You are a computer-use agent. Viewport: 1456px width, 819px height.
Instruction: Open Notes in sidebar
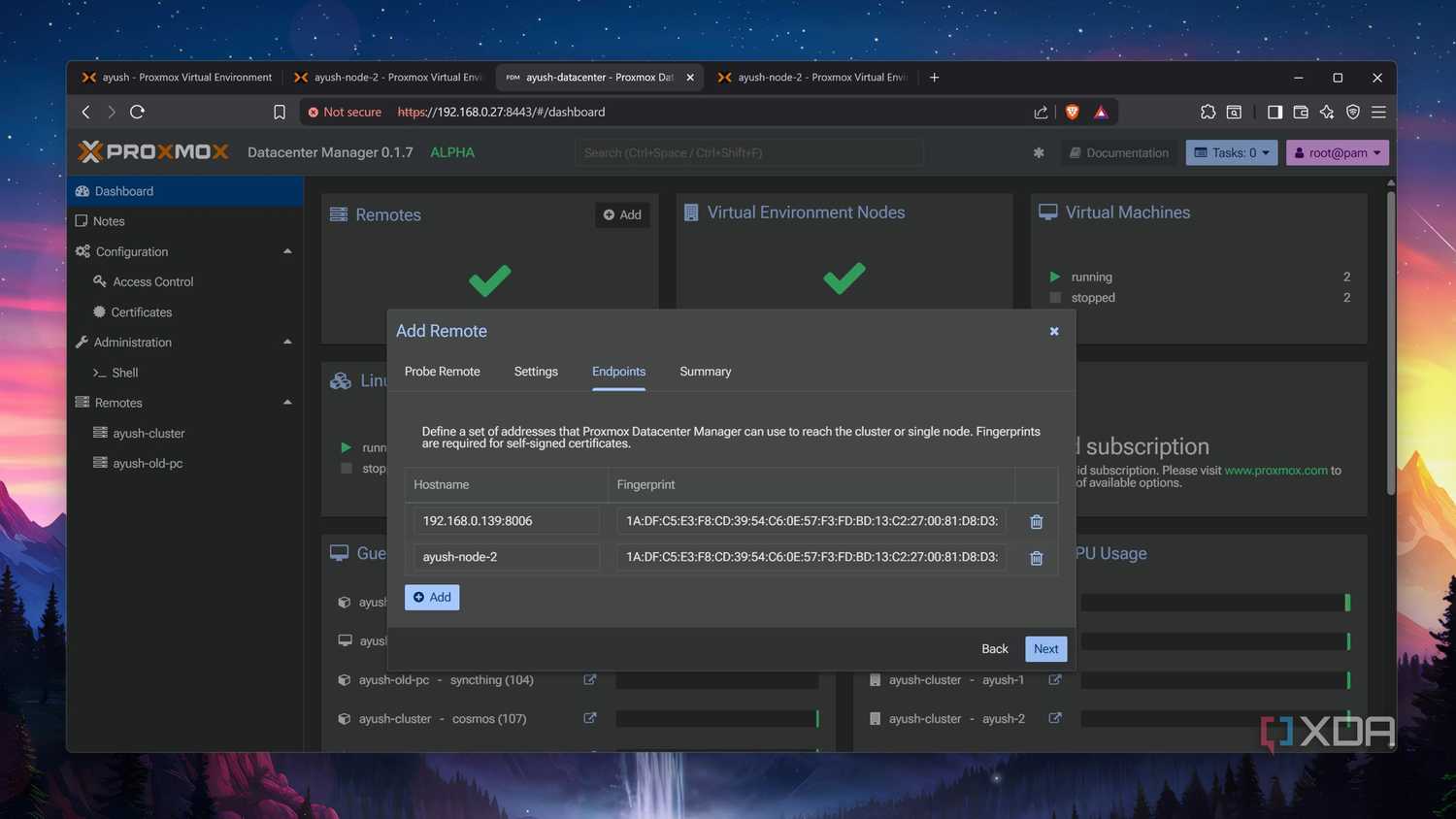point(185,221)
